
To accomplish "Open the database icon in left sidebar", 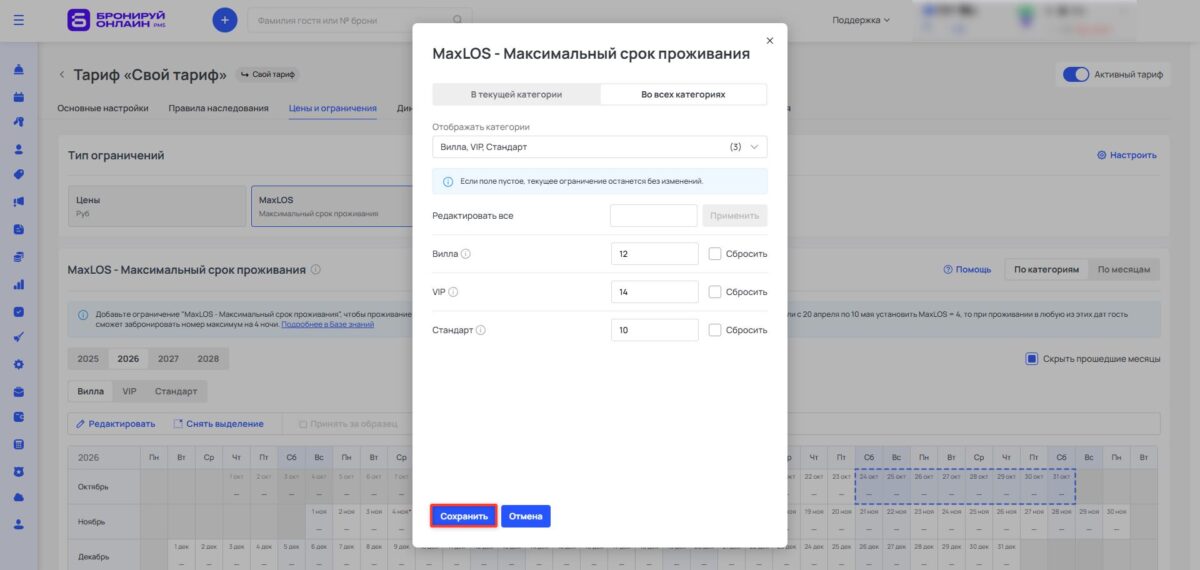I will tap(19, 444).
